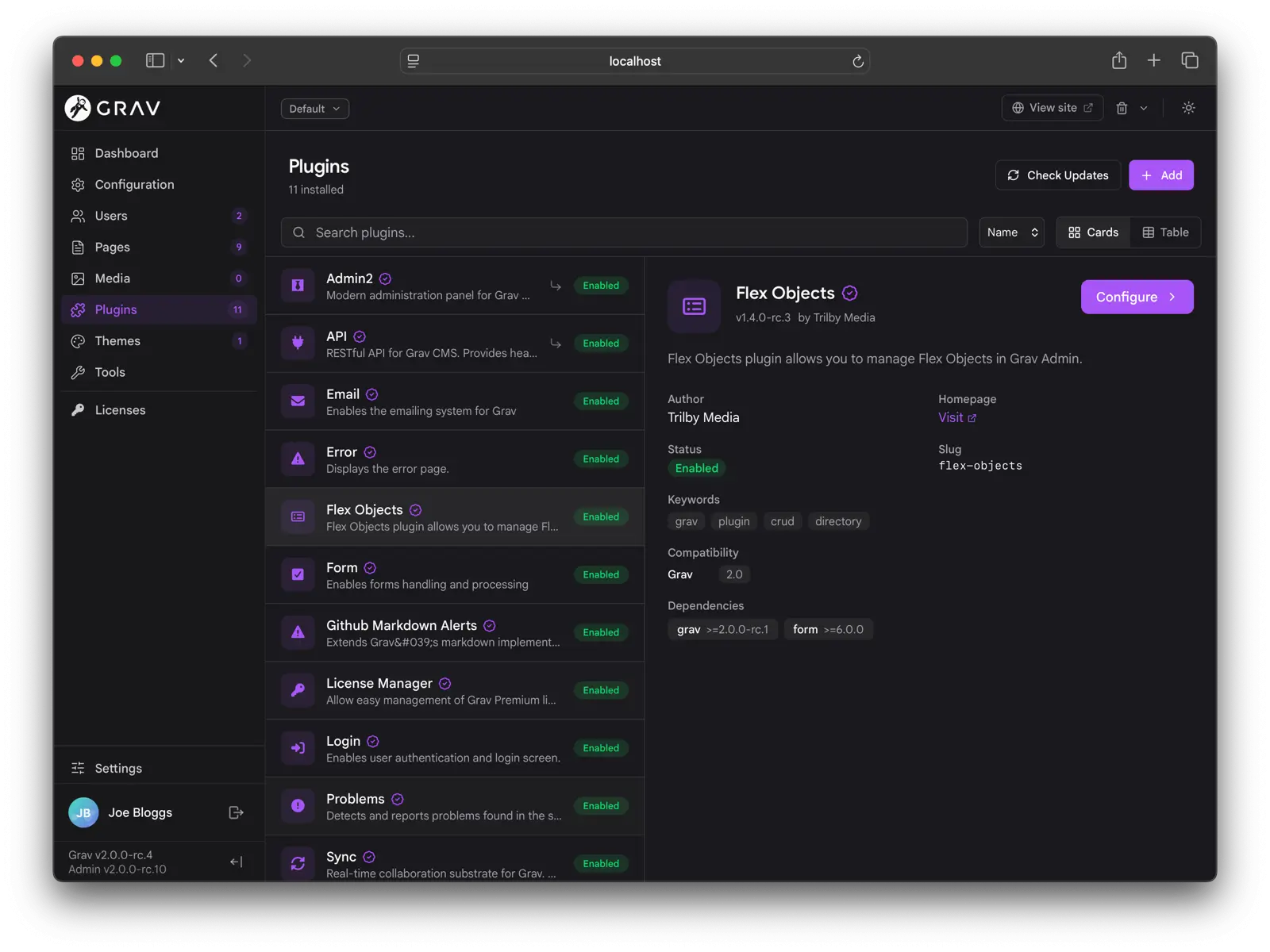Toggle Enabled badge for Admin2
The height and width of the screenshot is (952, 1270).
point(601,286)
